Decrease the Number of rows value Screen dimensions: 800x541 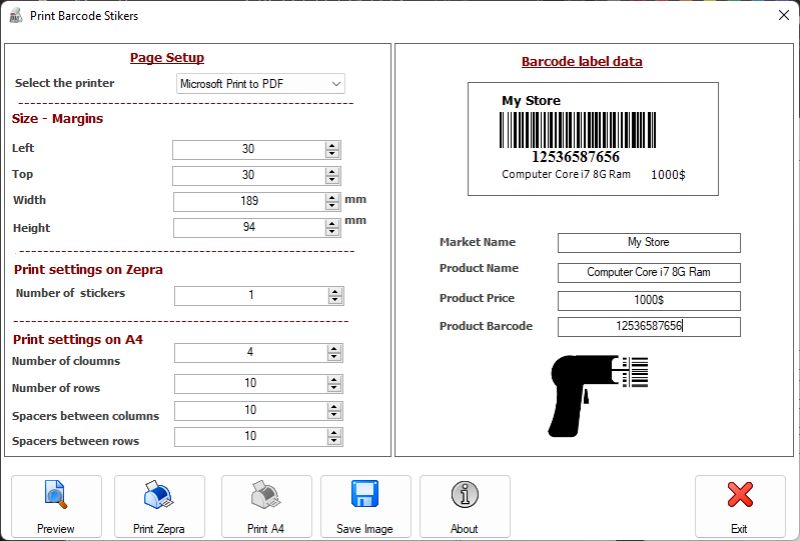pyautogui.click(x=334, y=388)
